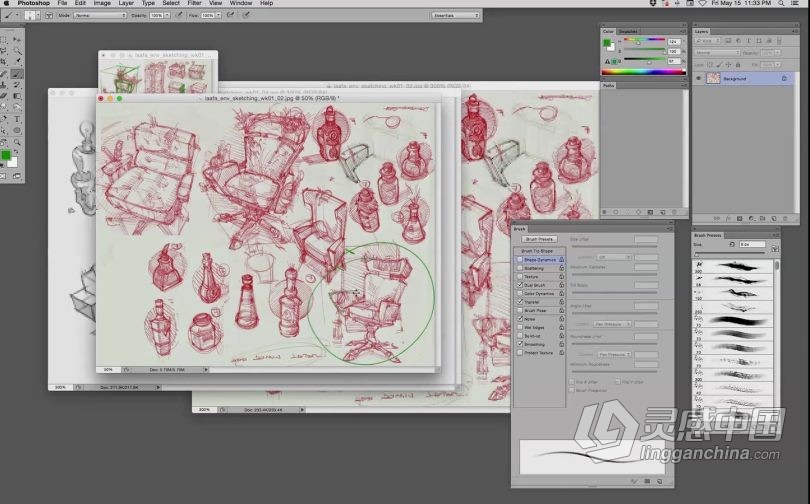Click the Brush Presets button

pos(539,239)
